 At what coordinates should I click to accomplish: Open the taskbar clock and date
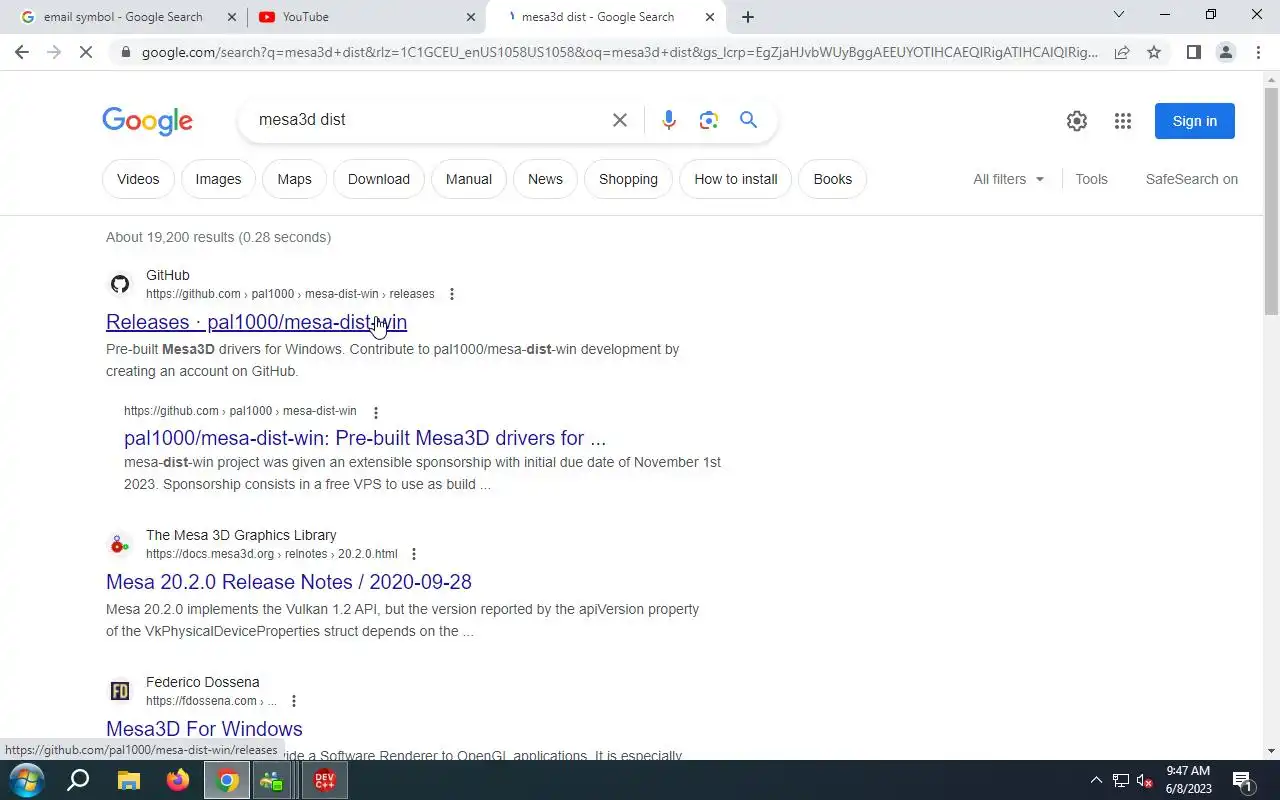click(1188, 780)
